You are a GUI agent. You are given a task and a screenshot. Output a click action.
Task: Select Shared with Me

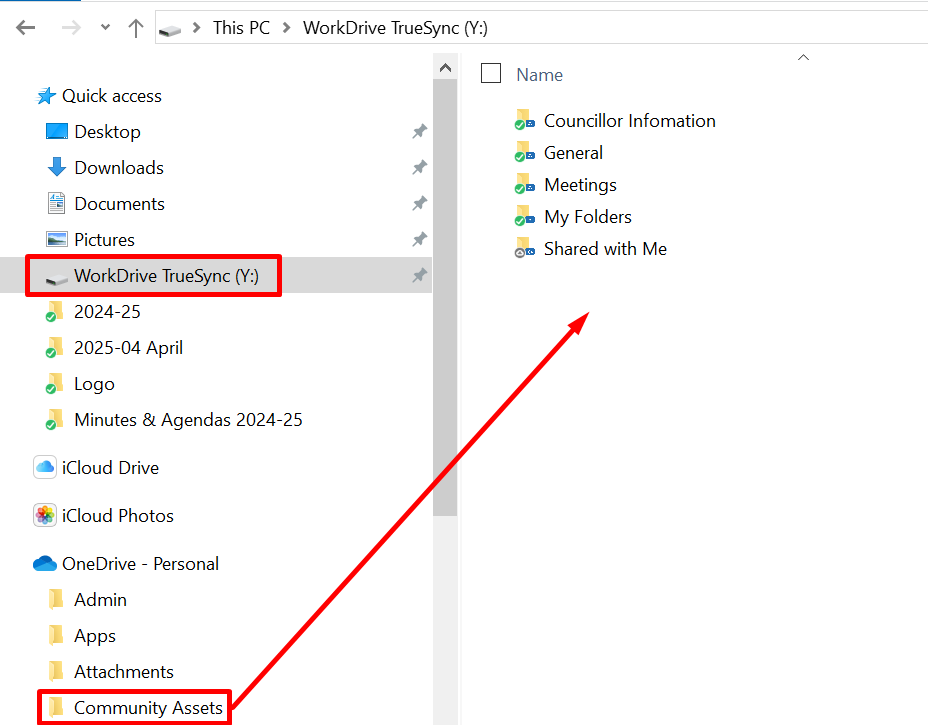click(x=605, y=249)
